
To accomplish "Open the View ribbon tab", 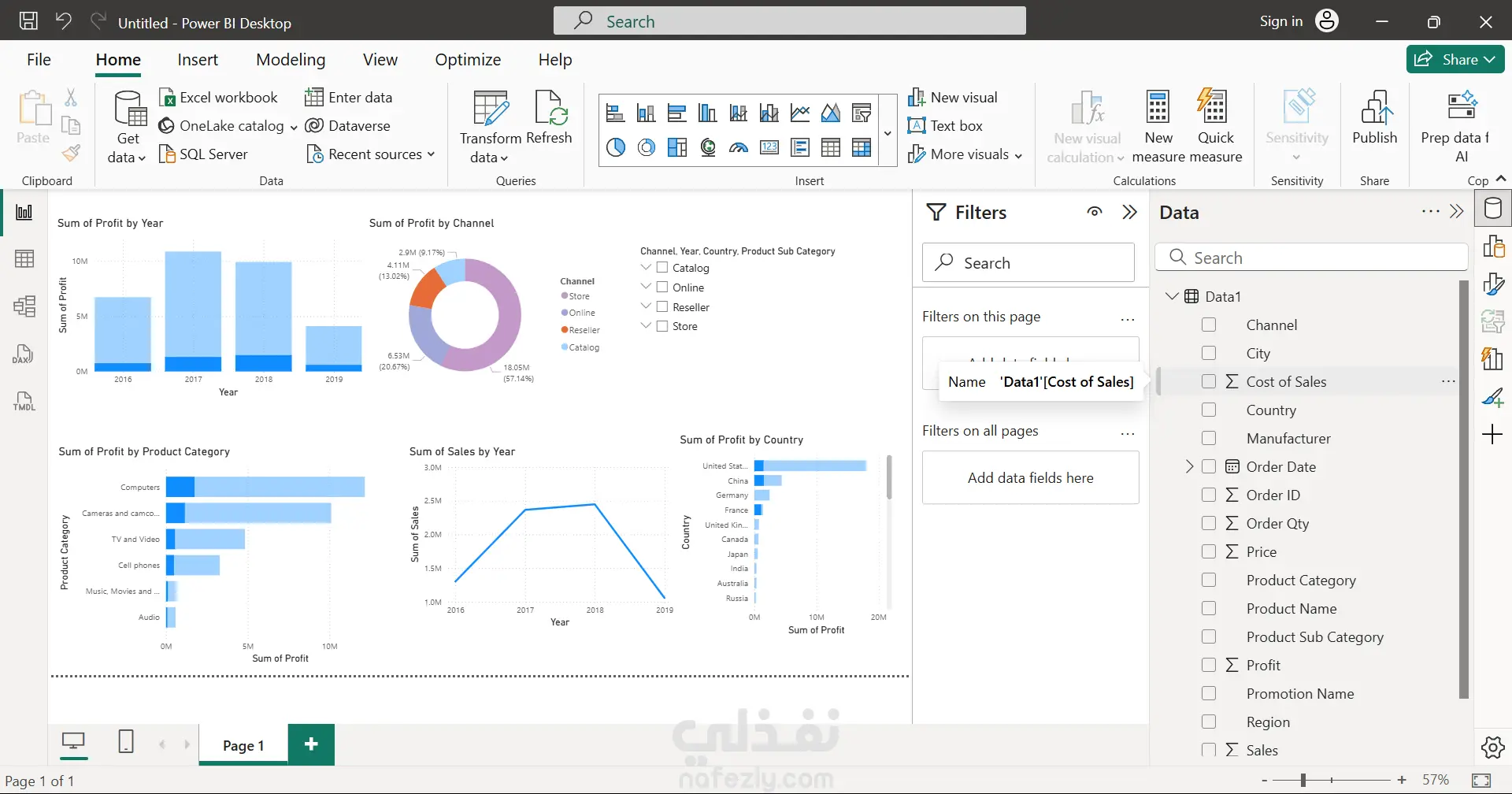I will [x=380, y=60].
